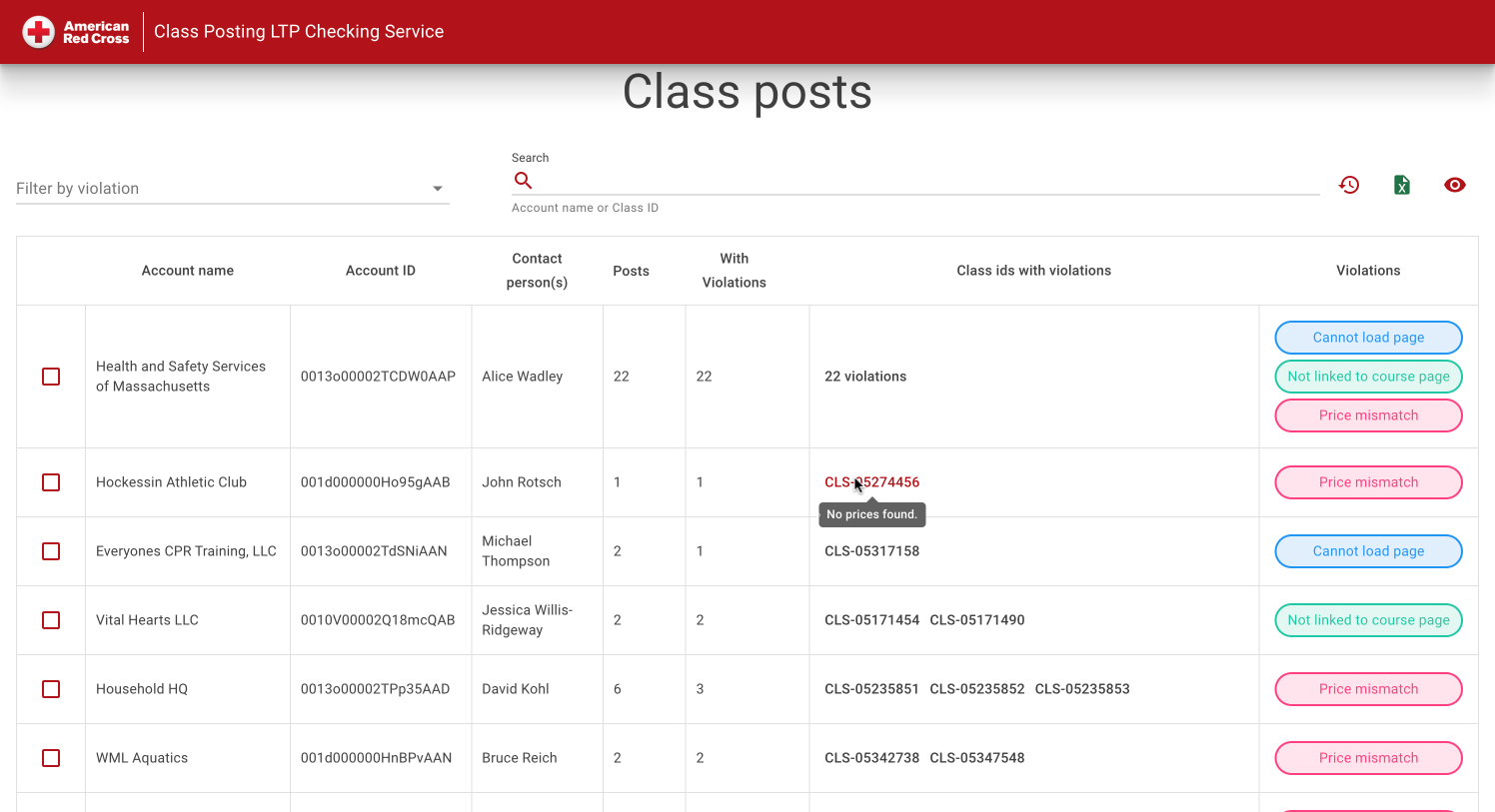Tick the Vital Hearts LLC checkbox
Viewport: 1495px width, 812px height.
point(51,620)
